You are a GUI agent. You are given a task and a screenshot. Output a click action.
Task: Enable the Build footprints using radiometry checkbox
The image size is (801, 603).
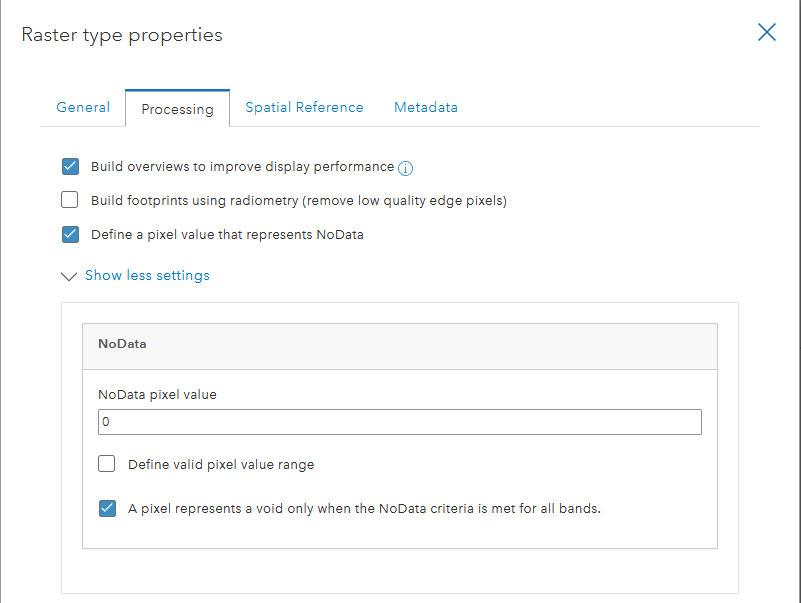[70, 200]
